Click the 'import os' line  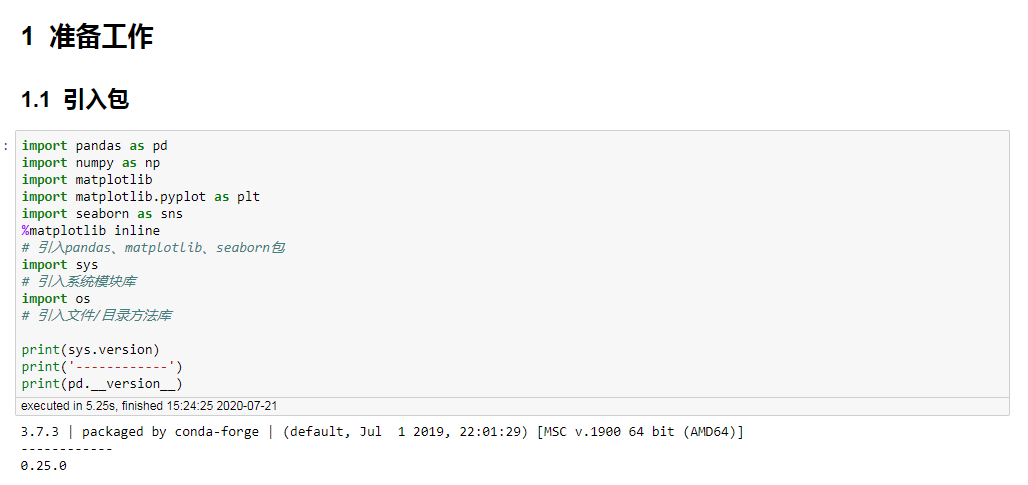point(56,299)
